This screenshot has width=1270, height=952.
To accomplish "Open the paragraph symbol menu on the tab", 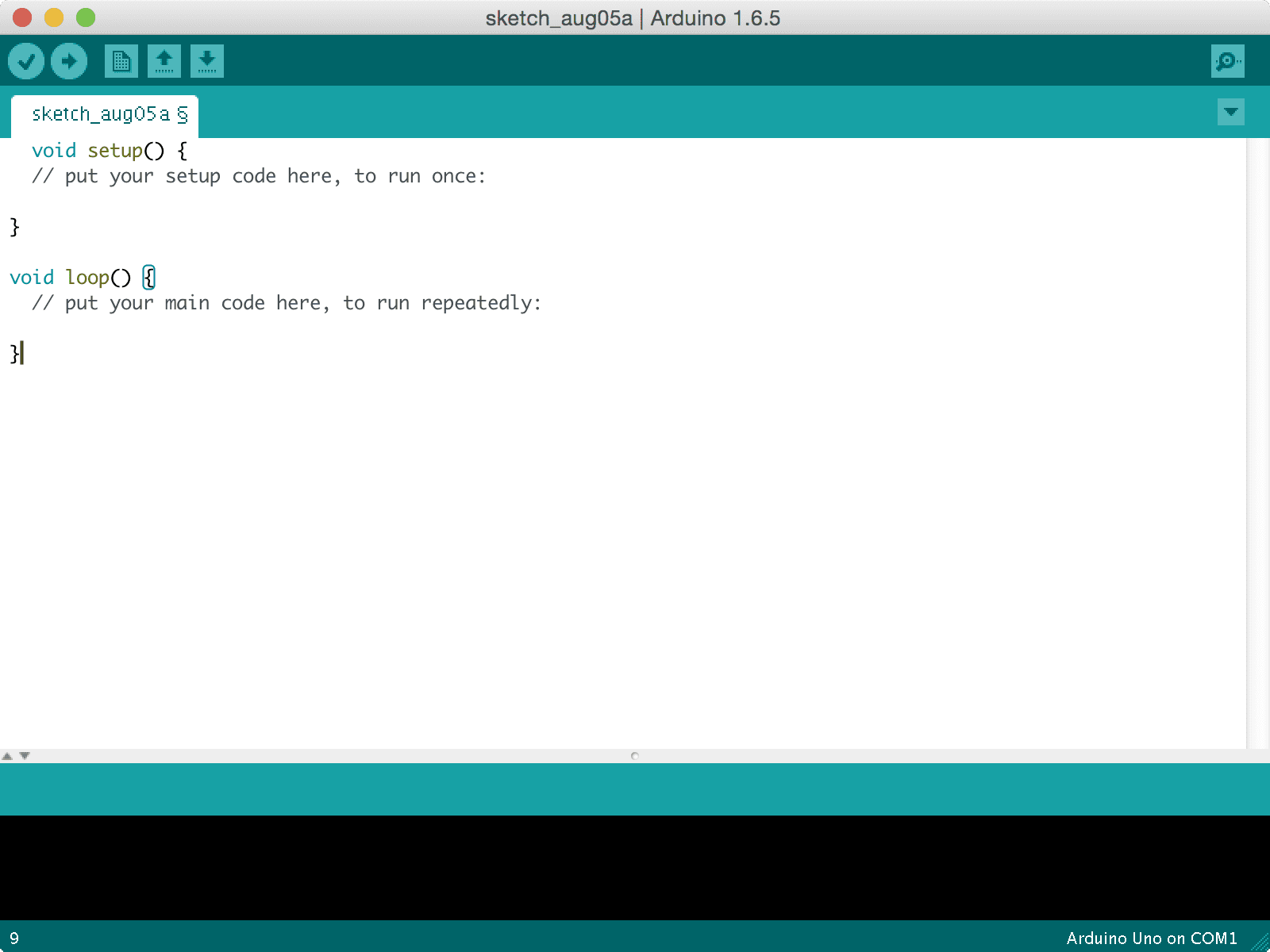I will pyautogui.click(x=183, y=114).
